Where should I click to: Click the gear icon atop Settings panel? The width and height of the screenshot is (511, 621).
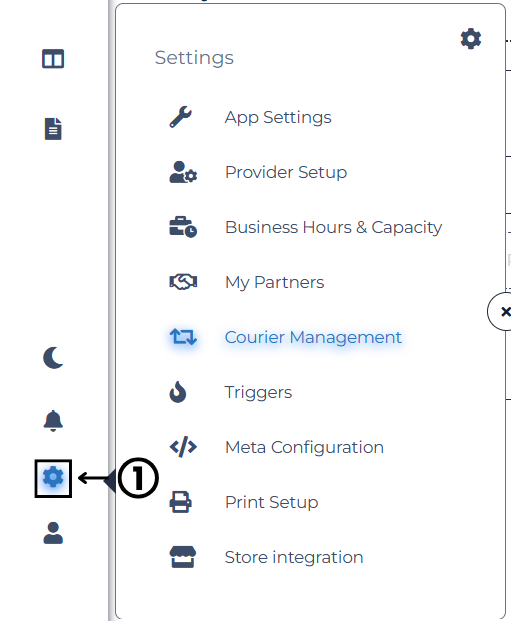click(471, 39)
